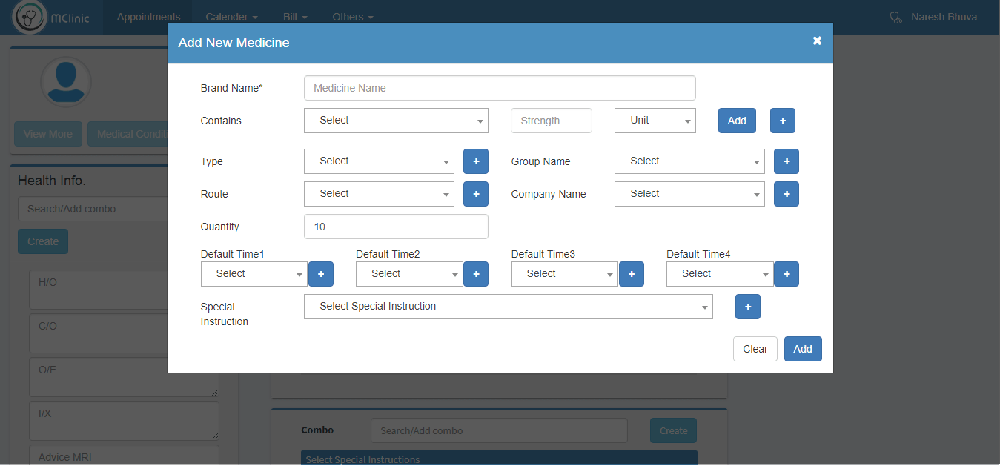
Task: Click the Quantity field showing 10
Action: (396, 226)
